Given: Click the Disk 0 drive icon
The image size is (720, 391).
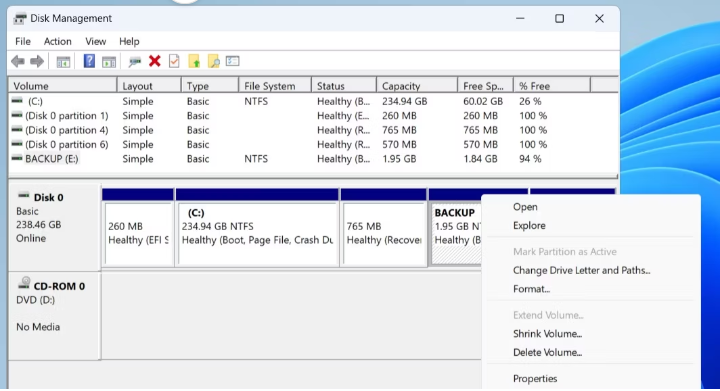Looking at the screenshot, I should 23,196.
